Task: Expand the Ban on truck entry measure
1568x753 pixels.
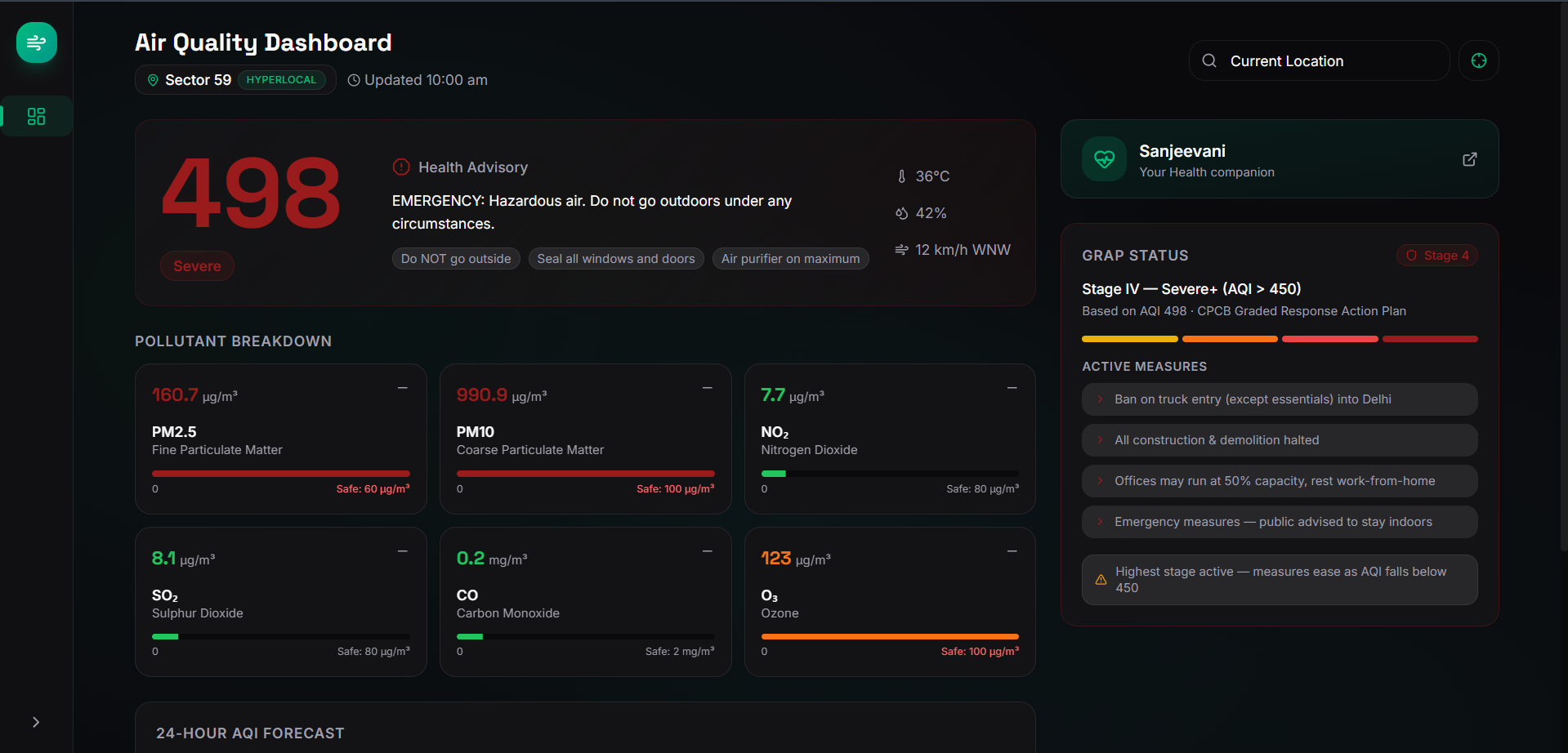Action: point(1280,399)
